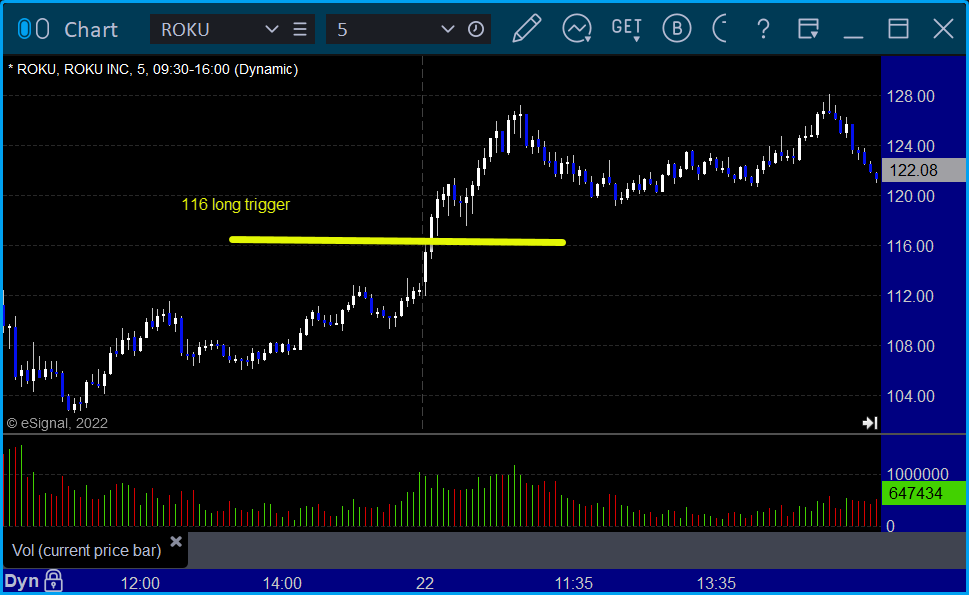Click the partial circle C icon
The image size is (969, 595).
[x=720, y=29]
